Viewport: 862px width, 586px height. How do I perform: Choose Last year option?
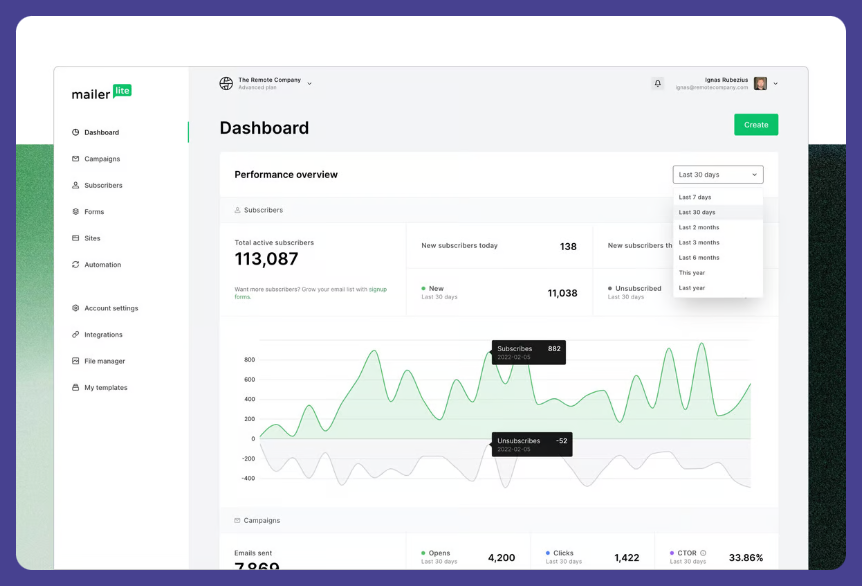coord(718,288)
